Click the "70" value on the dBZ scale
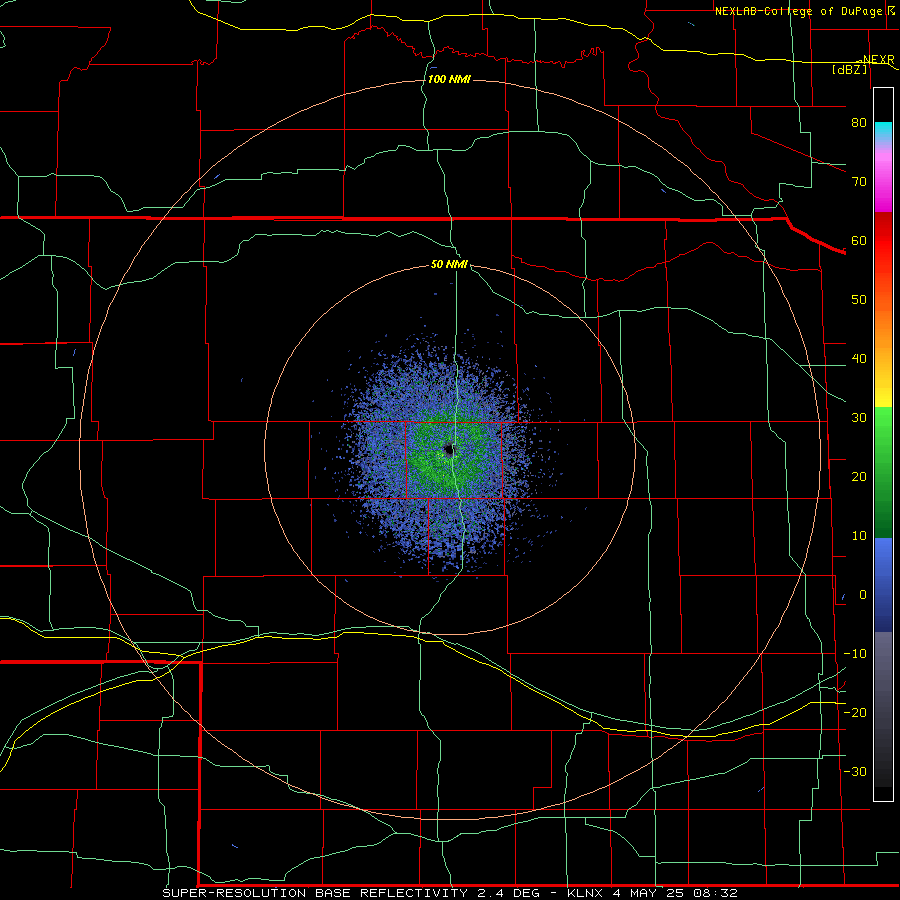The height and width of the screenshot is (900, 900). (x=859, y=181)
